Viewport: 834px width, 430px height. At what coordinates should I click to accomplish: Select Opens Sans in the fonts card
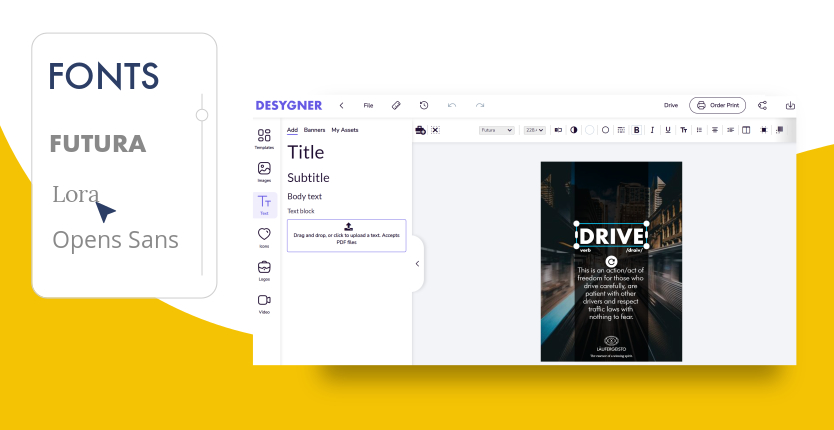pyautogui.click(x=115, y=240)
